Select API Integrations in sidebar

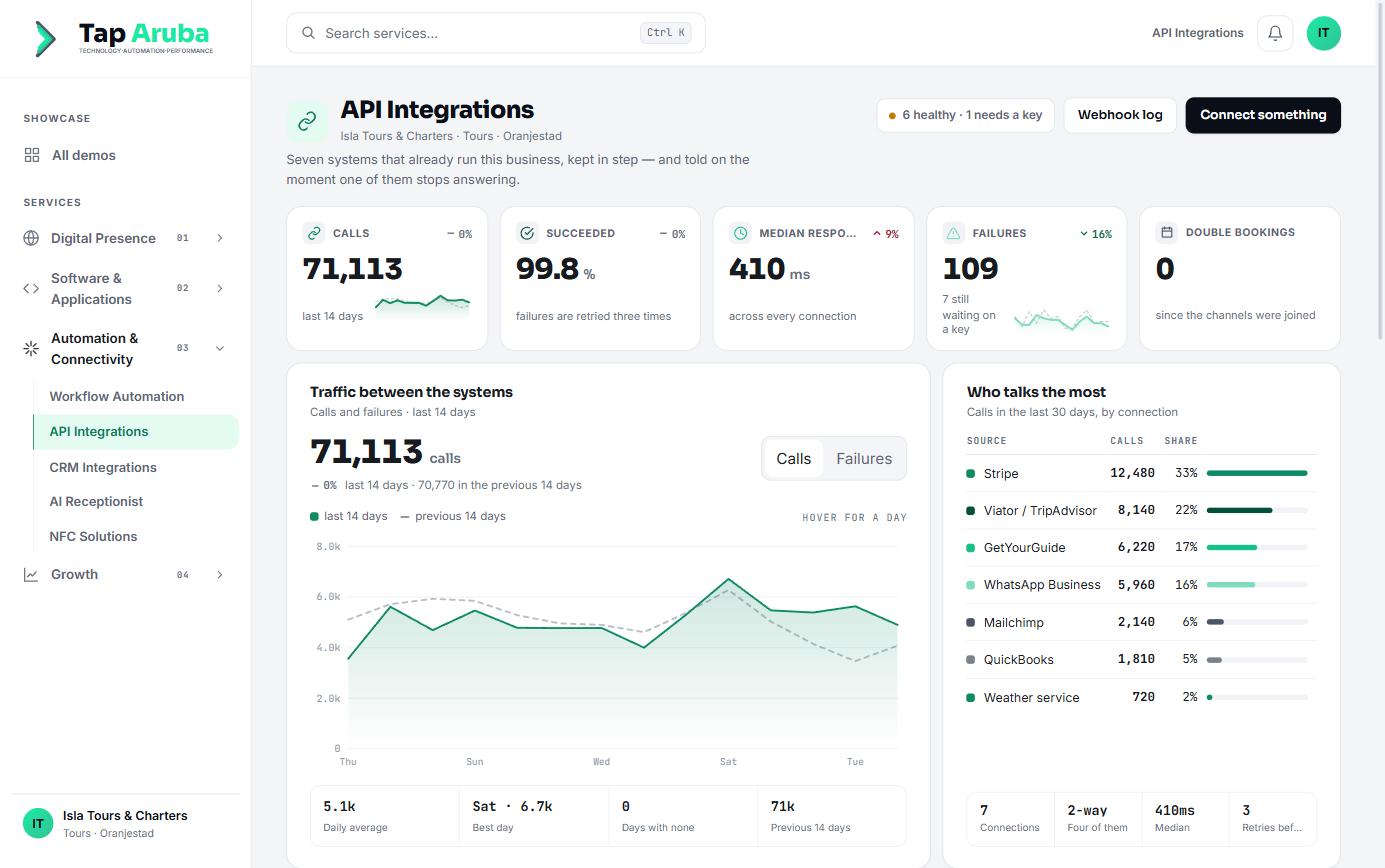click(136, 431)
